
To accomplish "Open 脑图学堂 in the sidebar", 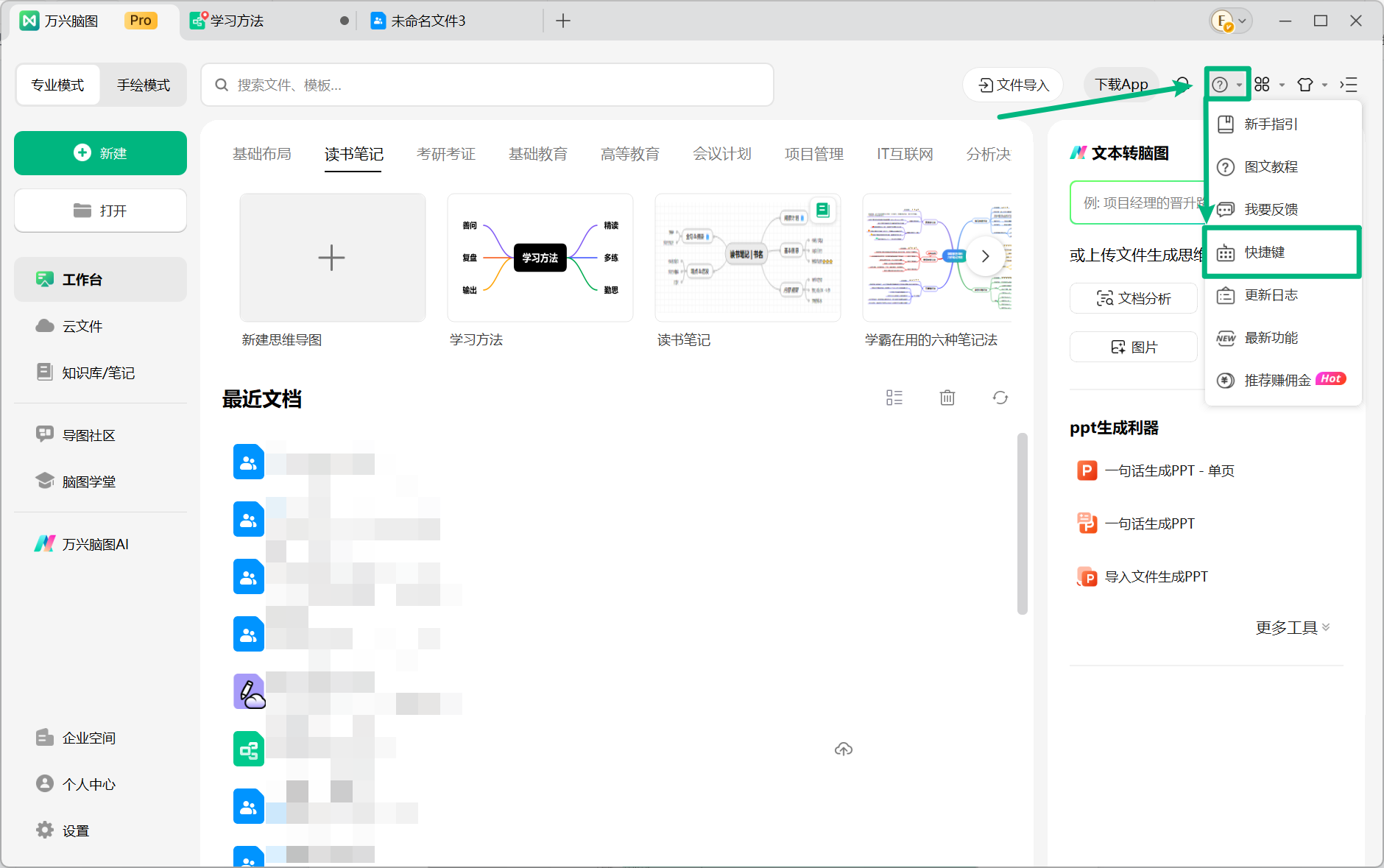I will [100, 481].
